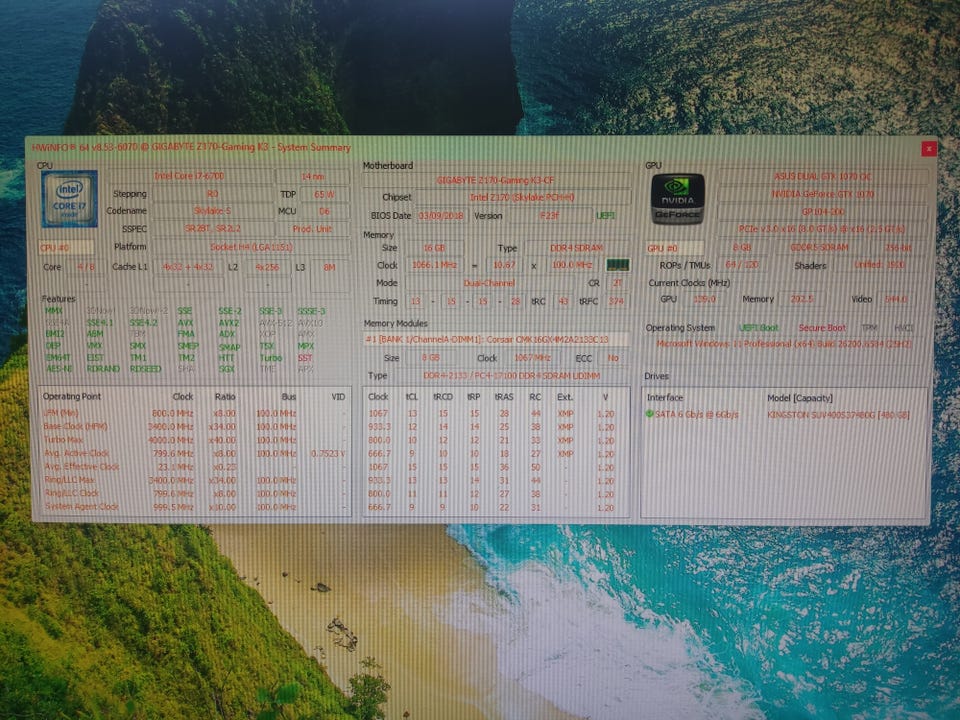The height and width of the screenshot is (720, 960).
Task: Select the KINGSTON SUV400S37480G drive entry
Action: [838, 414]
